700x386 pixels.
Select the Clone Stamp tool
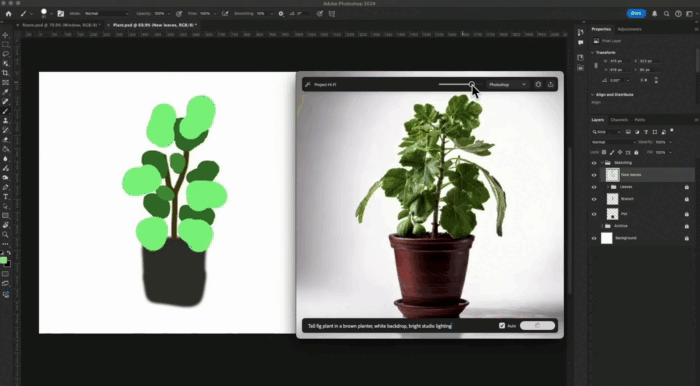click(5, 121)
